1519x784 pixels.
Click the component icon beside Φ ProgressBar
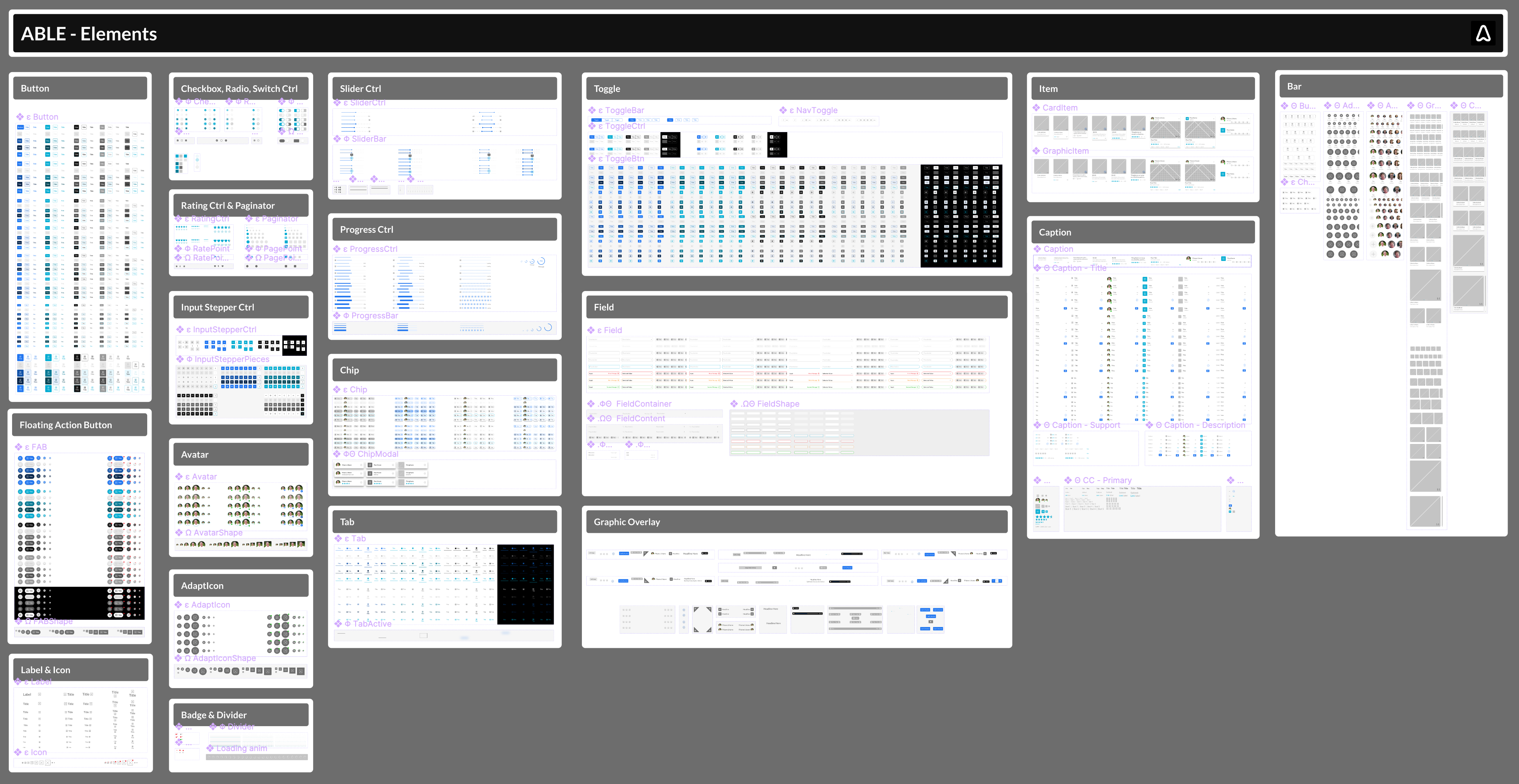337,316
